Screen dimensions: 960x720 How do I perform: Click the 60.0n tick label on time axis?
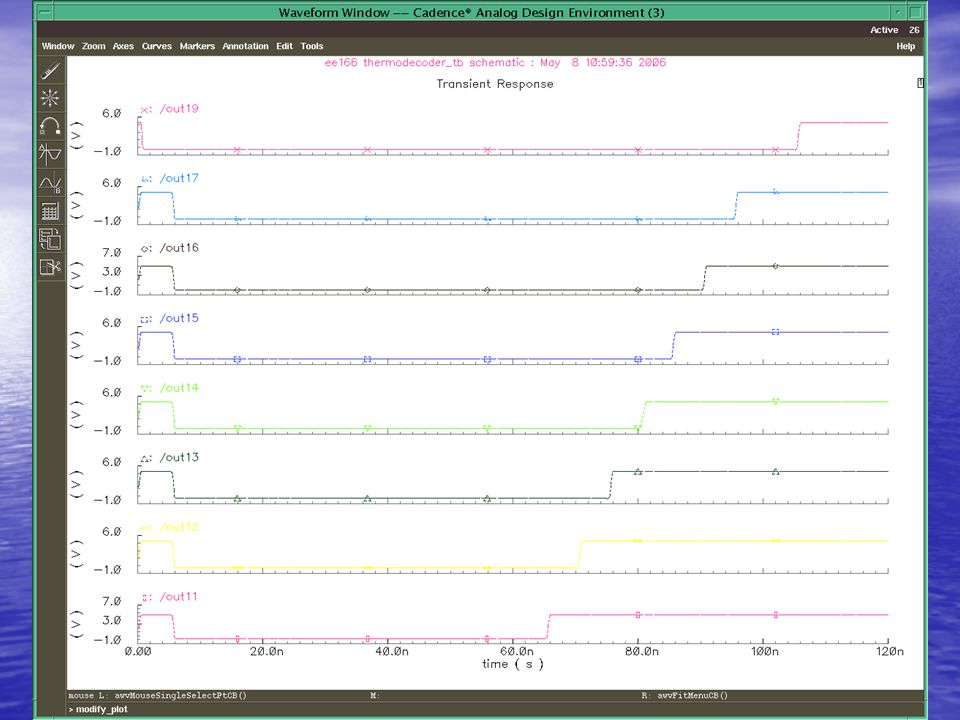(x=516, y=651)
